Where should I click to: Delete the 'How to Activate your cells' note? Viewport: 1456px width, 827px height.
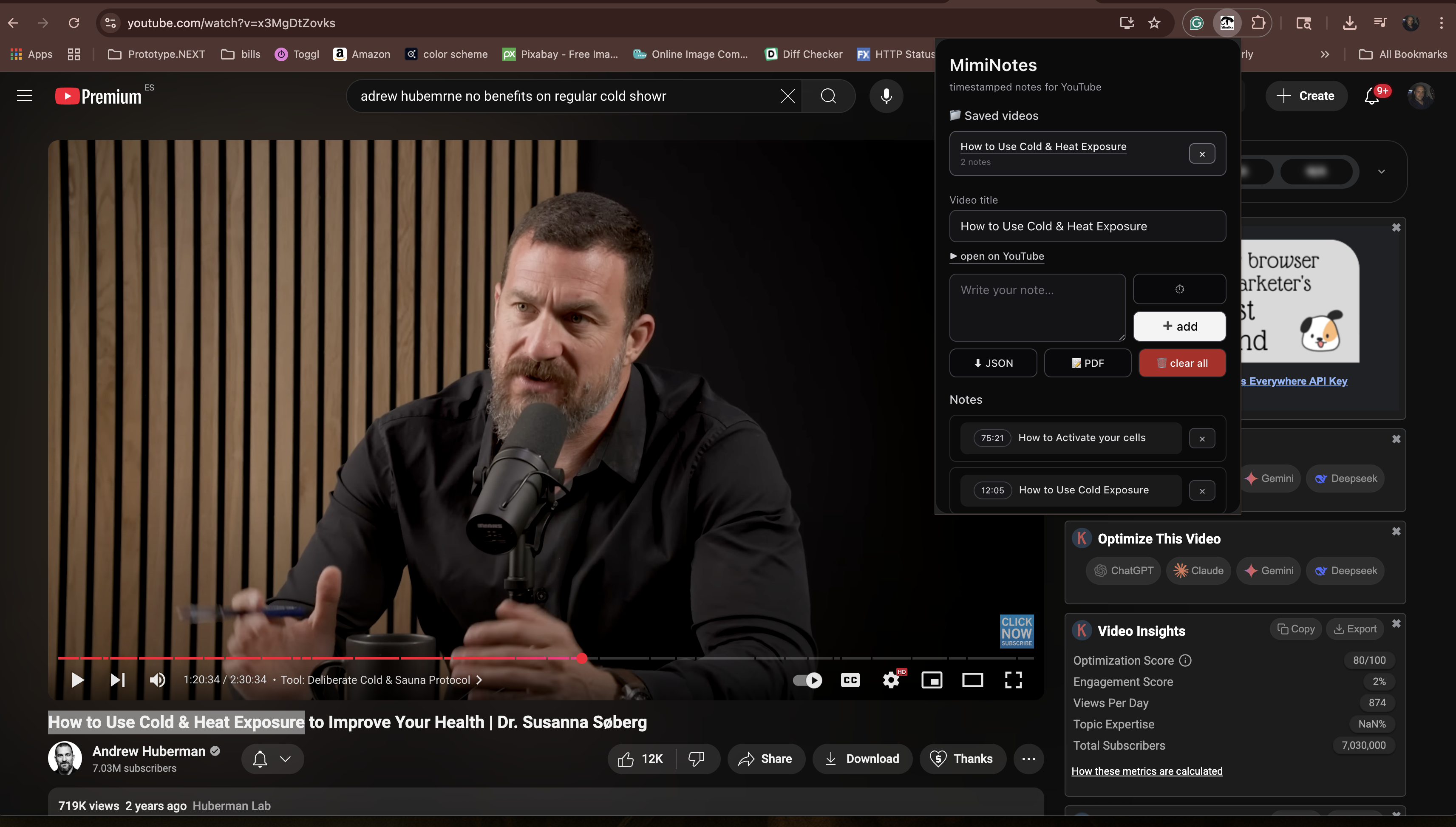[1202, 439]
